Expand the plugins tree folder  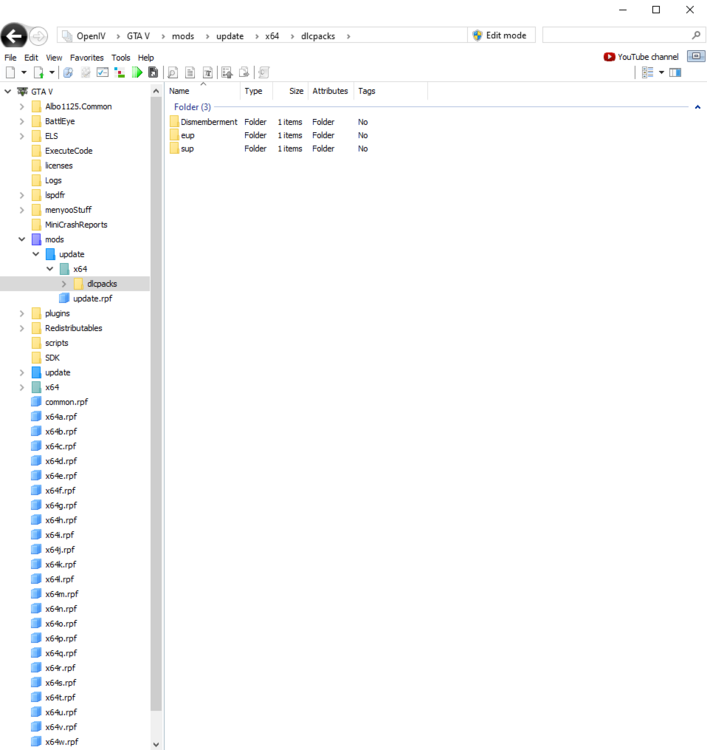[22, 314]
